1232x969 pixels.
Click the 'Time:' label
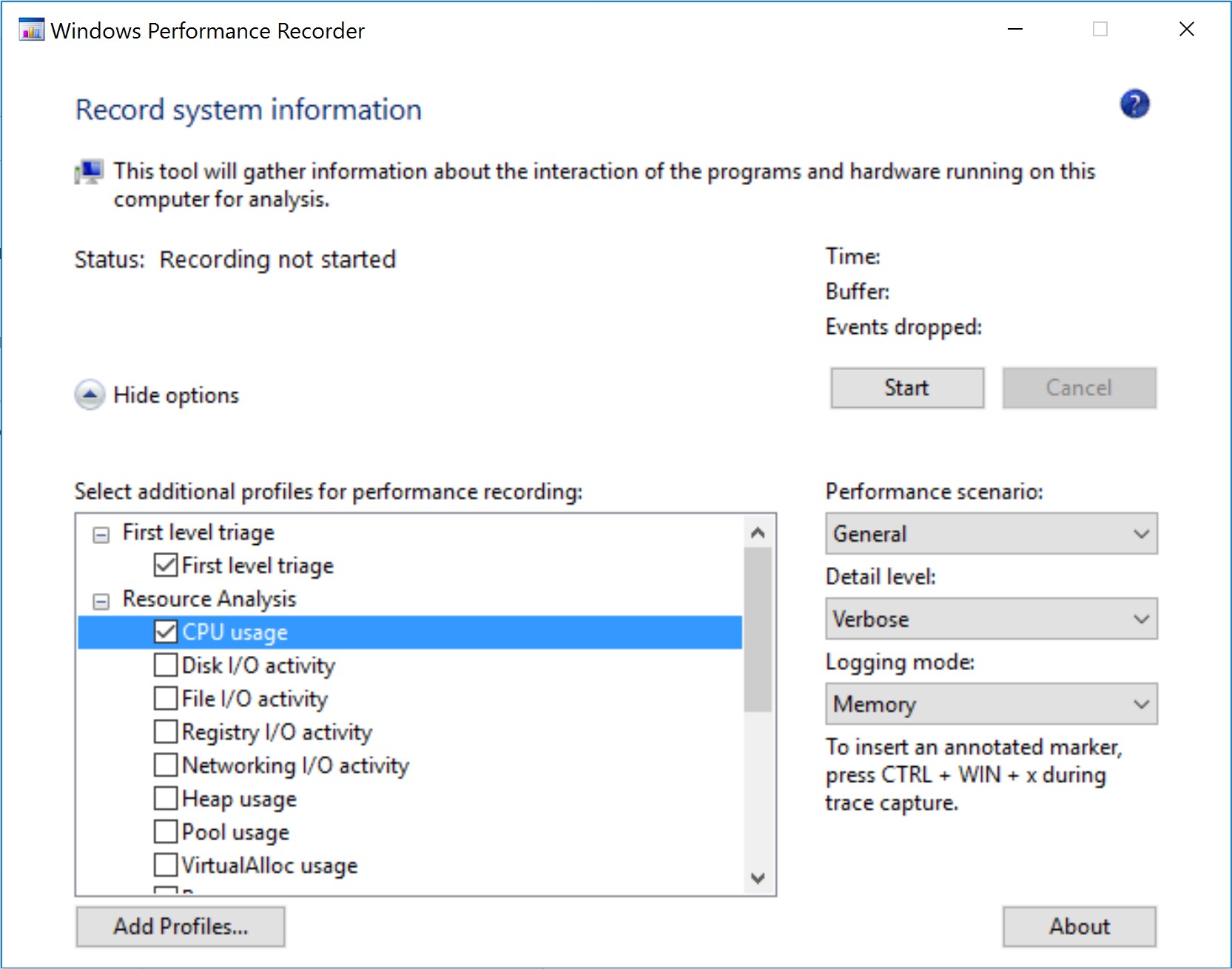tap(853, 257)
